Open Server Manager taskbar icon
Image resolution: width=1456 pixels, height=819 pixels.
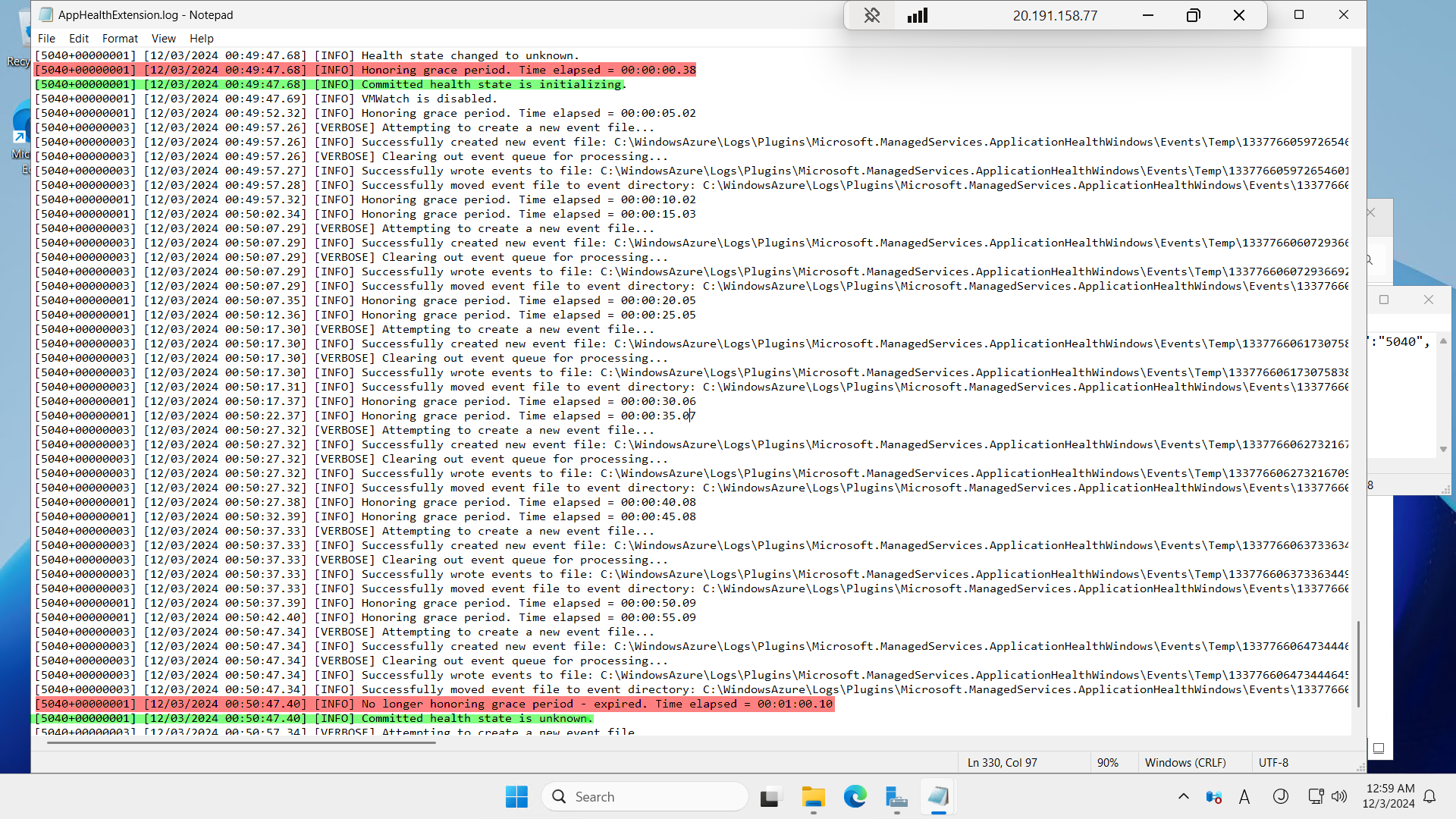(x=896, y=796)
